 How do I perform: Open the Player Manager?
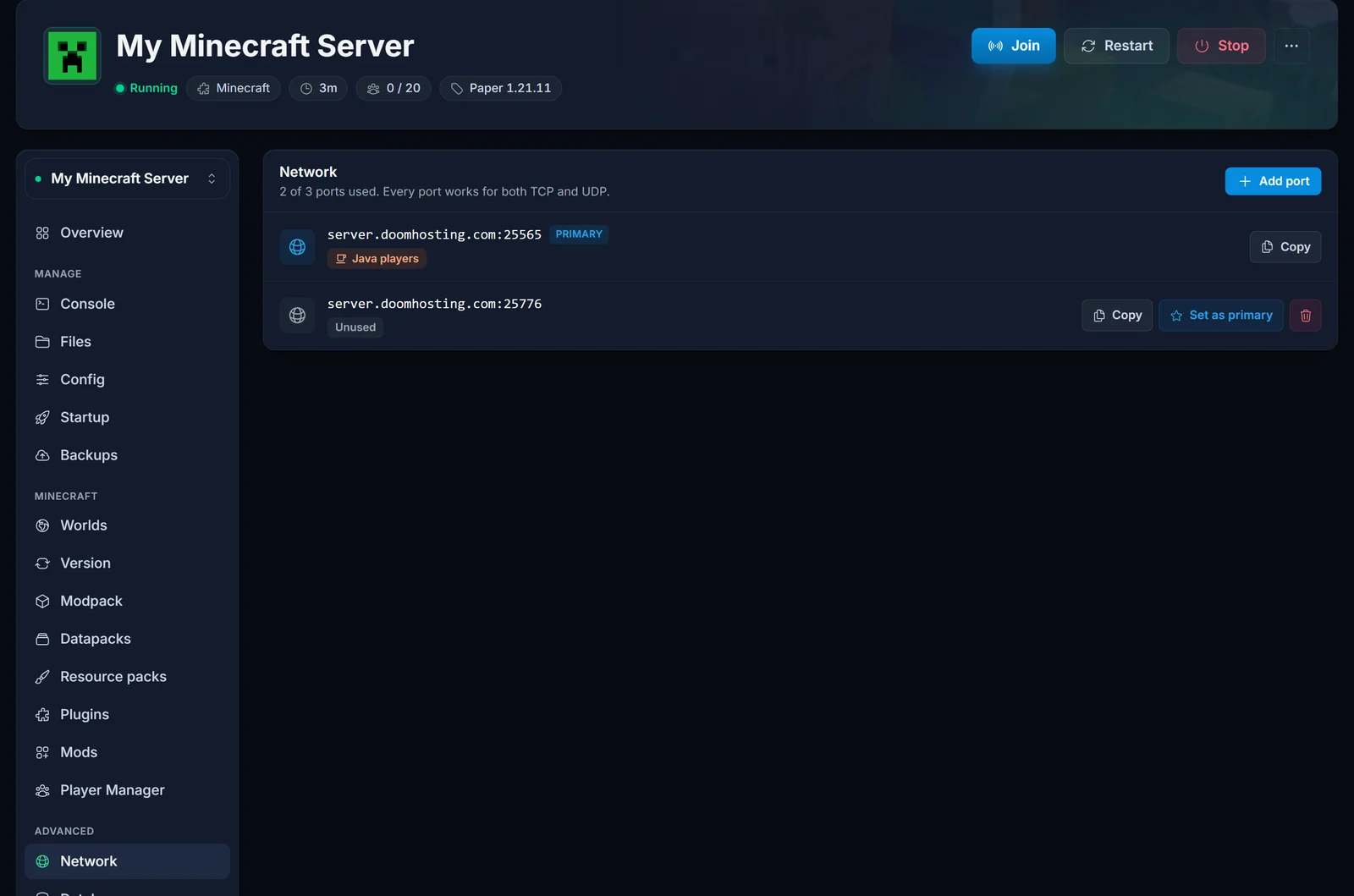[127, 790]
